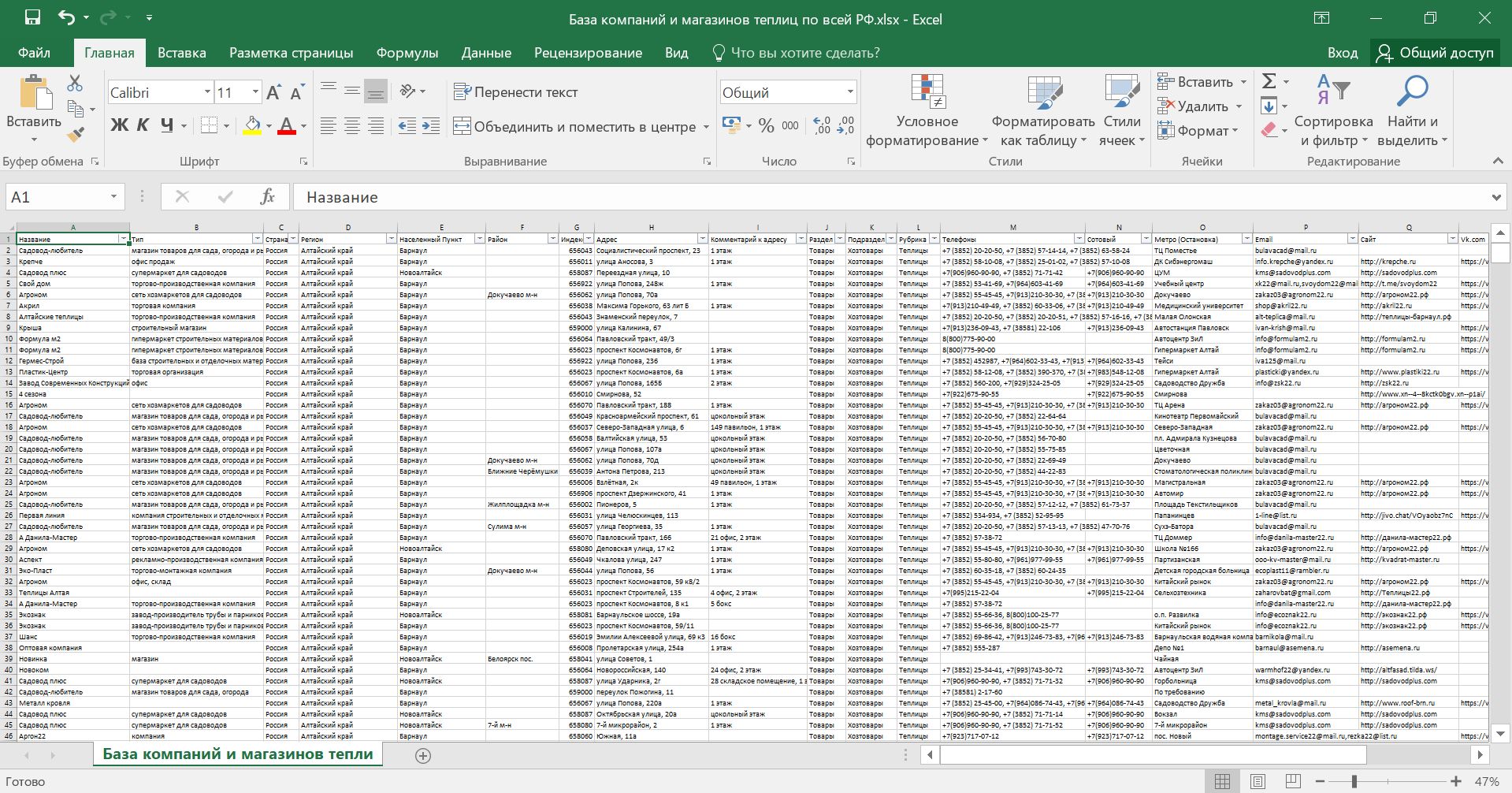This screenshot has width=1512, height=793.
Task: Click the Общий доступ share button
Action: (1435, 53)
